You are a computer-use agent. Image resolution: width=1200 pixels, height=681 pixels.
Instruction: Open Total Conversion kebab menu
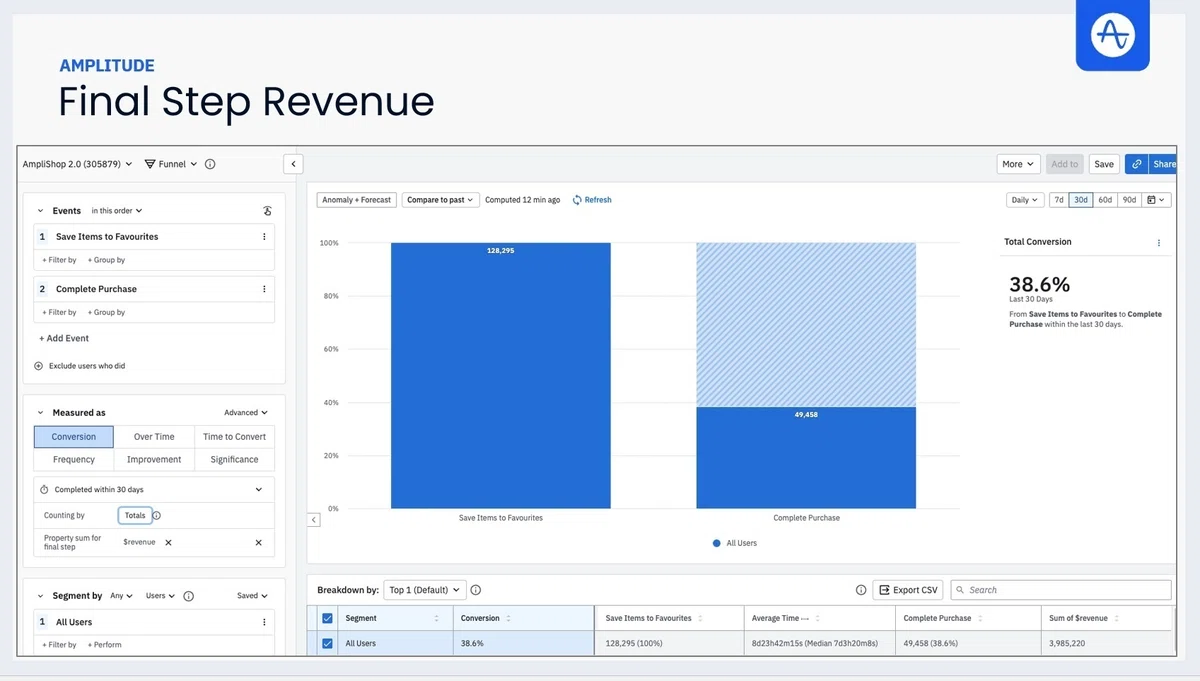click(1159, 243)
